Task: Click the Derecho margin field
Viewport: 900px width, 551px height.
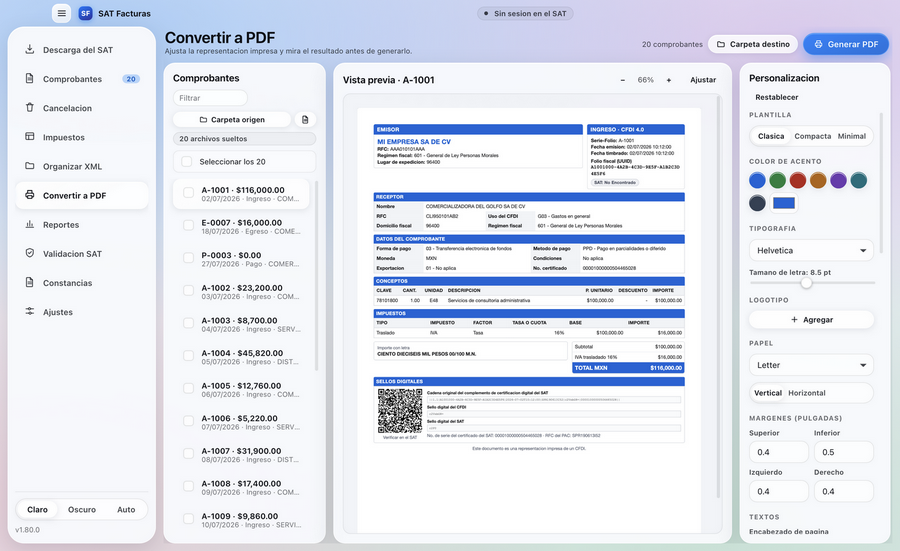Action: coord(844,491)
